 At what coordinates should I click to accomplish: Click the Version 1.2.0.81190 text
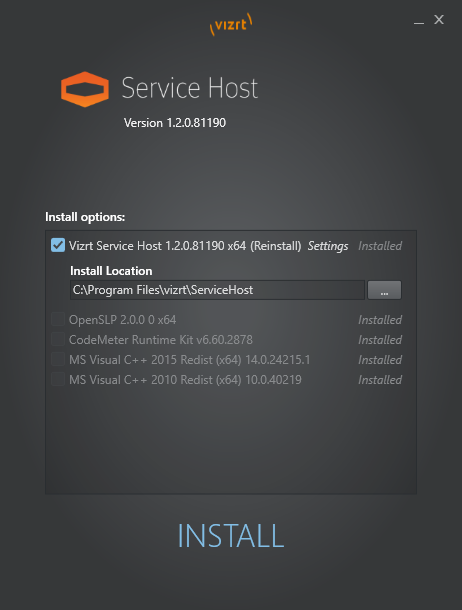pyautogui.click(x=175, y=123)
